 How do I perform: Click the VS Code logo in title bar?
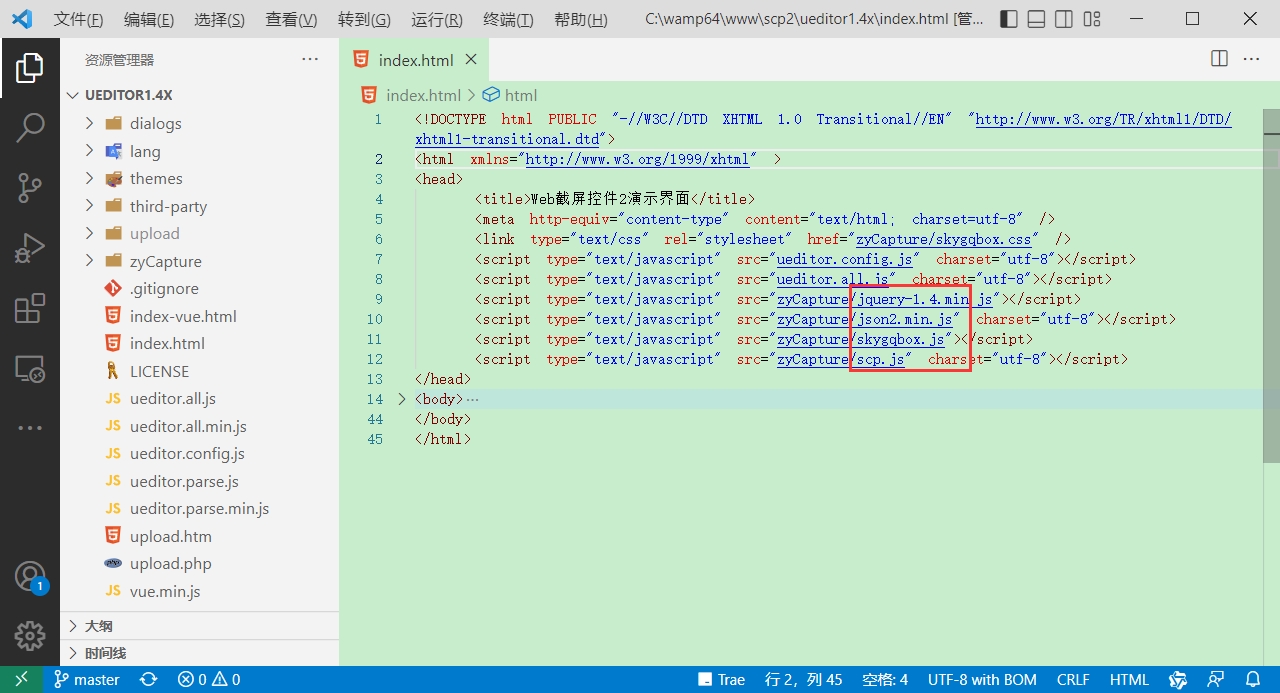coord(22,19)
